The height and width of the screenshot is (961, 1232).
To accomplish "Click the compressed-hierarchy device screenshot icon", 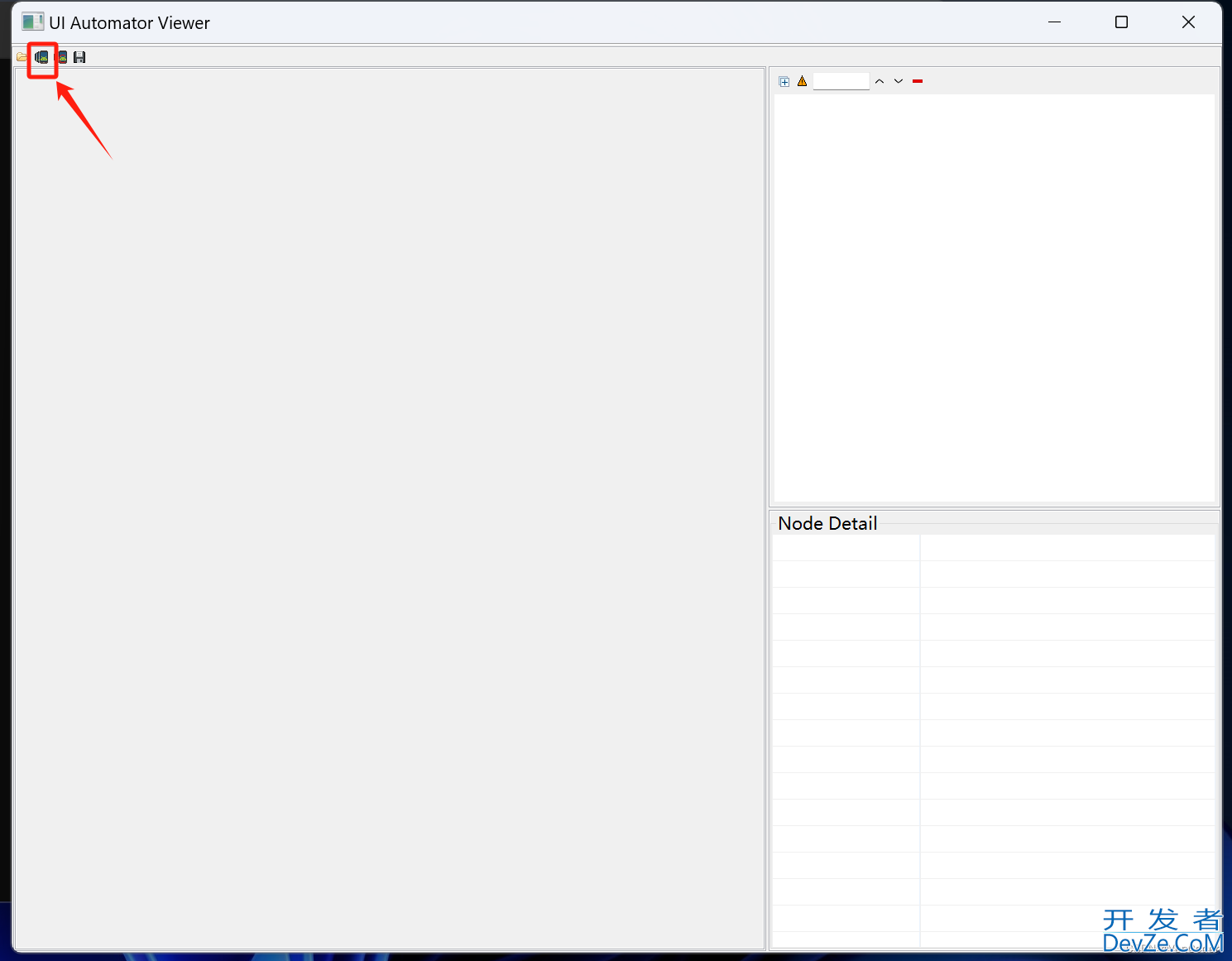I will tap(63, 57).
